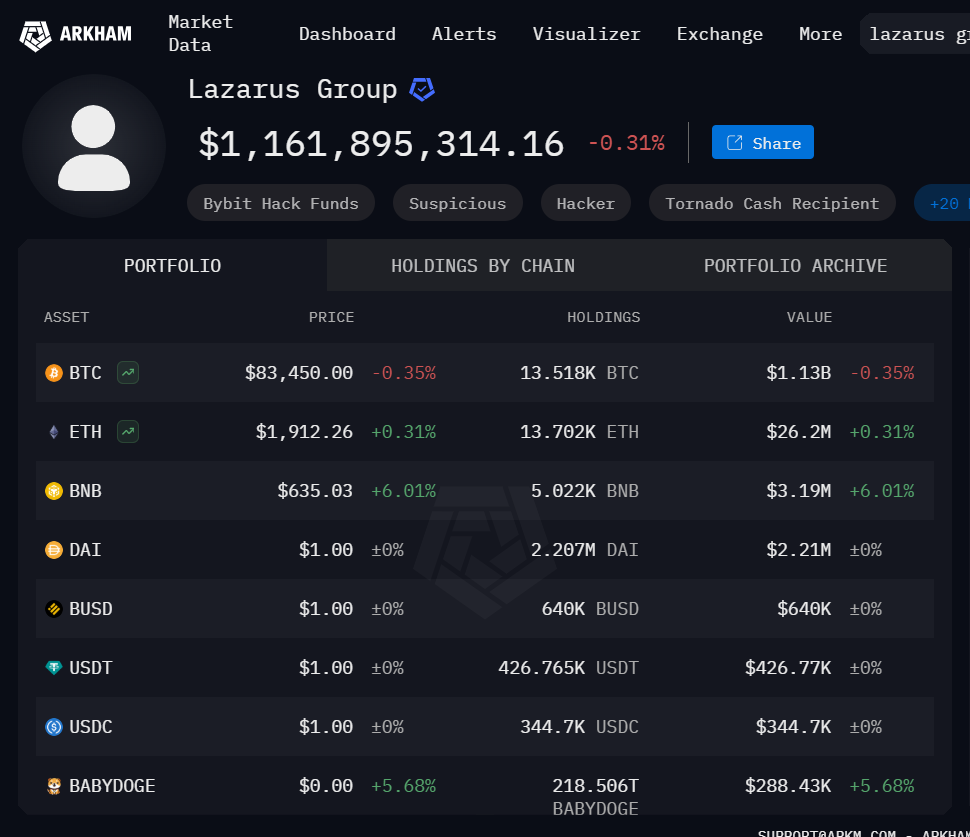This screenshot has height=837, width=970.
Task: Click the $26.2M ETH value
Action: pyautogui.click(x=799, y=432)
